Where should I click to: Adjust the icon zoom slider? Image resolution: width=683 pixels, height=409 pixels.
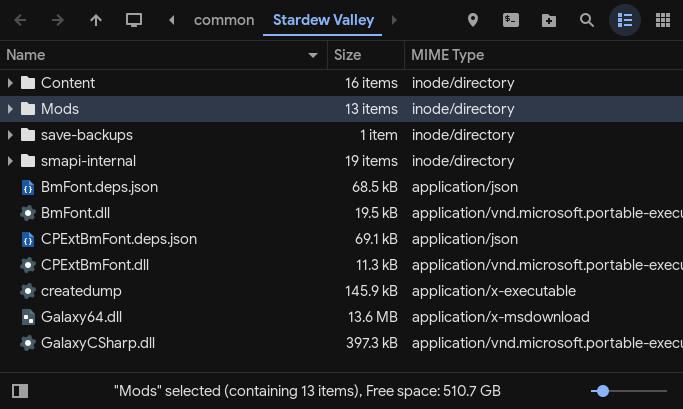(602, 391)
